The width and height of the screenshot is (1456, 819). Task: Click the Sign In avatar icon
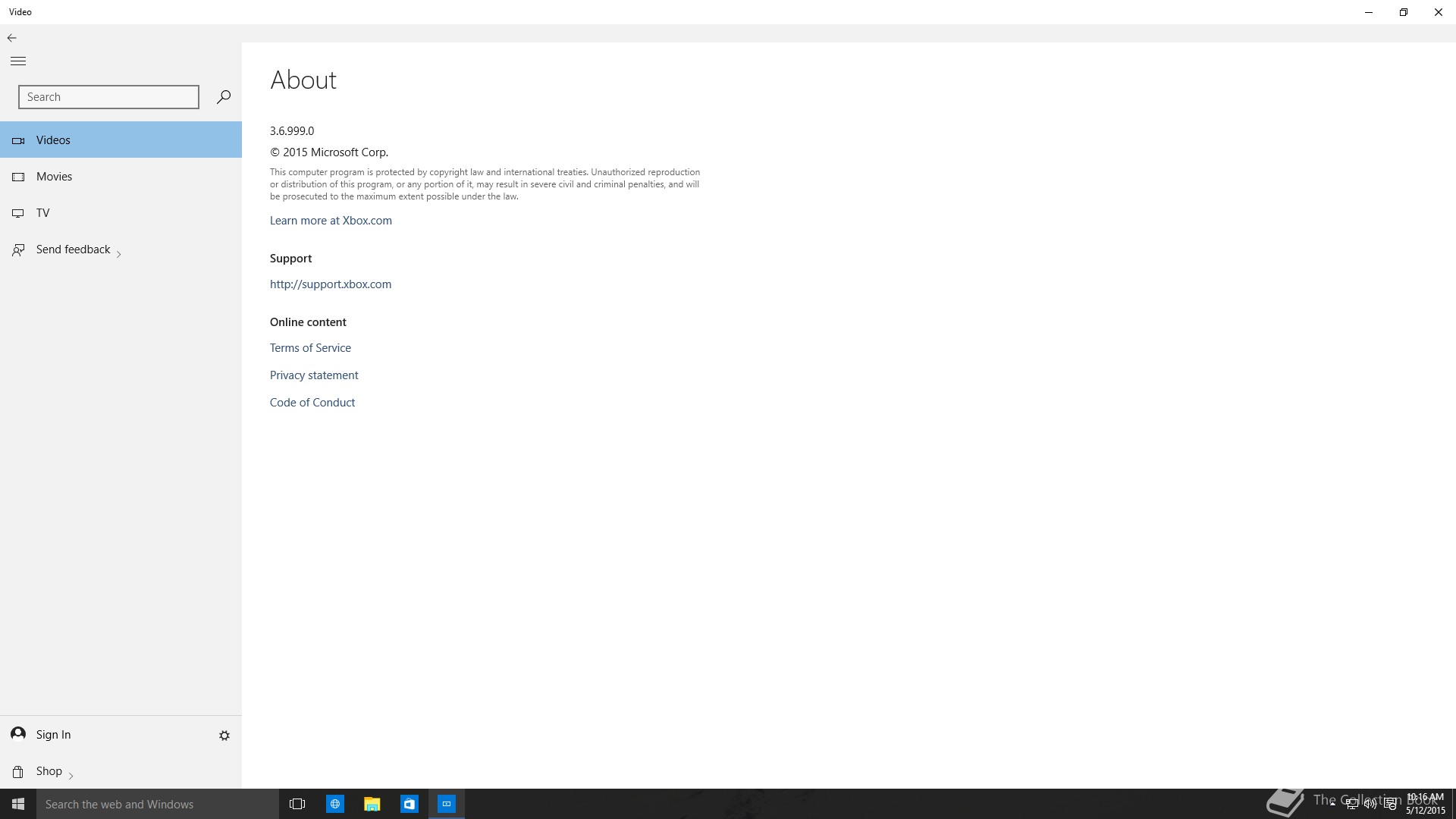tap(18, 733)
